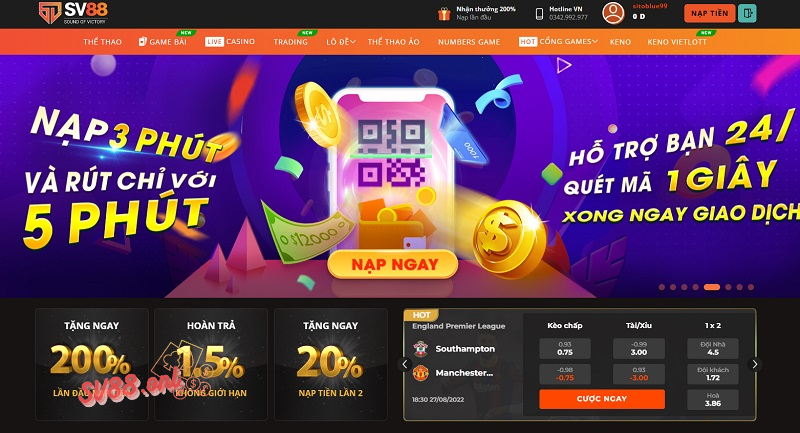Click the Nạp Tiền deposit button
Viewport: 800px width, 433px height.
coord(710,13)
